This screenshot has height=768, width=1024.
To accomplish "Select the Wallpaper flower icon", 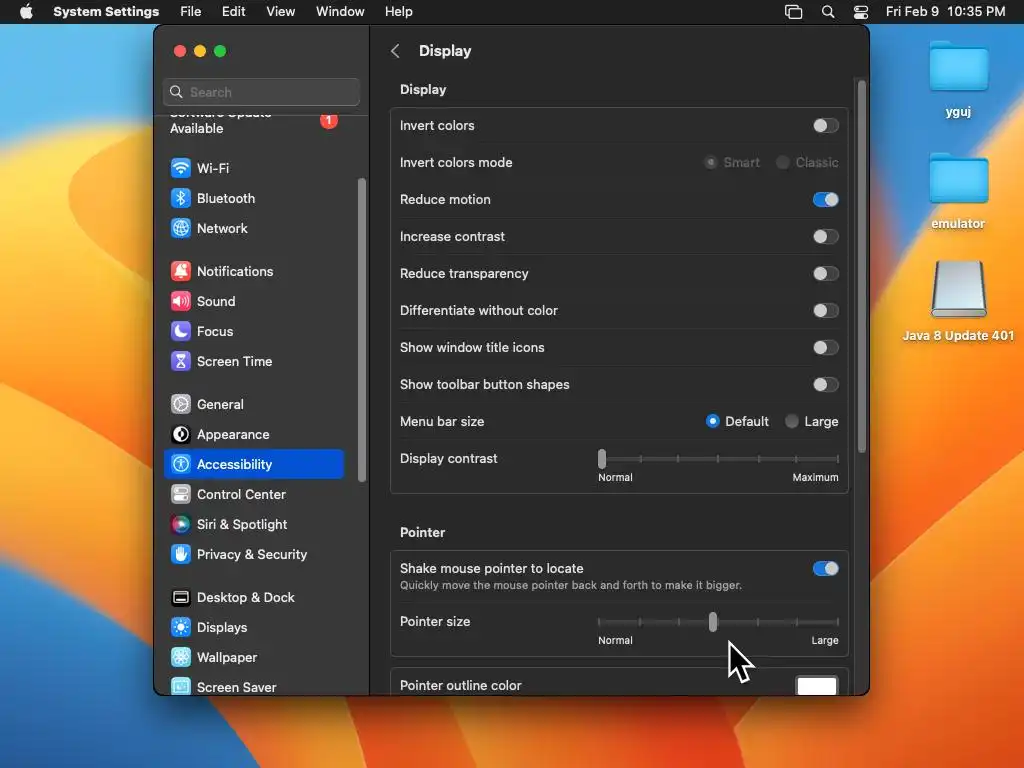I will point(181,658).
